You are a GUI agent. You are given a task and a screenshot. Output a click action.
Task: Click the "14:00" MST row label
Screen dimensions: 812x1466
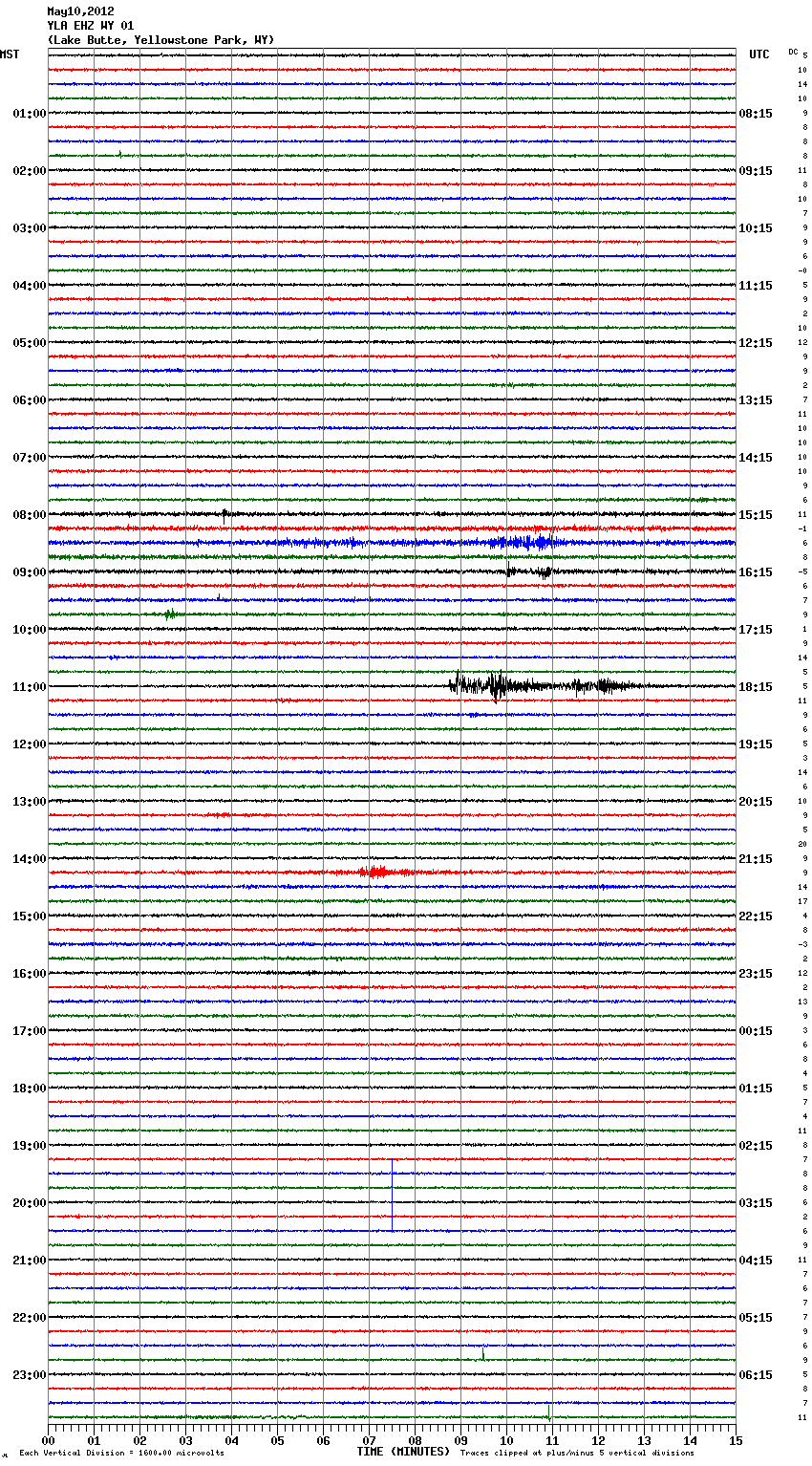30,859
